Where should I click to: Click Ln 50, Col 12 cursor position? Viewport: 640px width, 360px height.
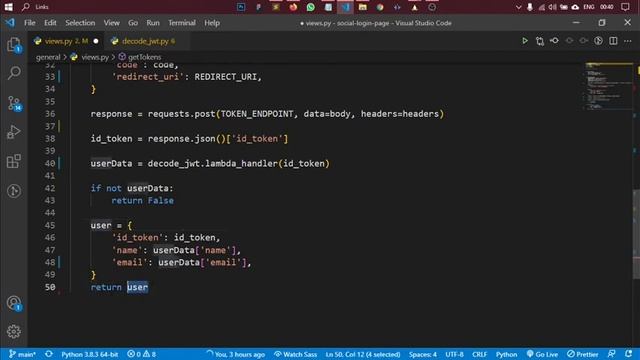click(362, 354)
